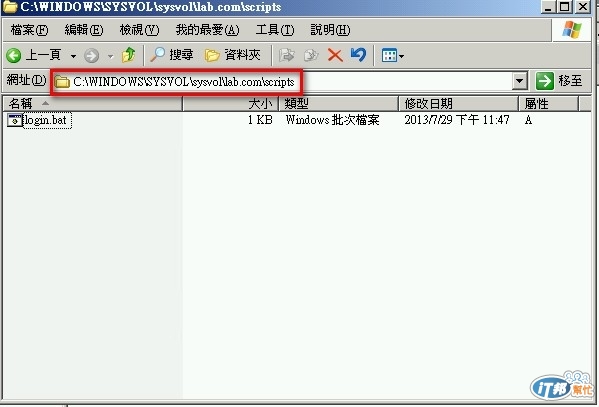The width and height of the screenshot is (599, 407).
Task: Click the 移至 Go button
Action: (559, 81)
